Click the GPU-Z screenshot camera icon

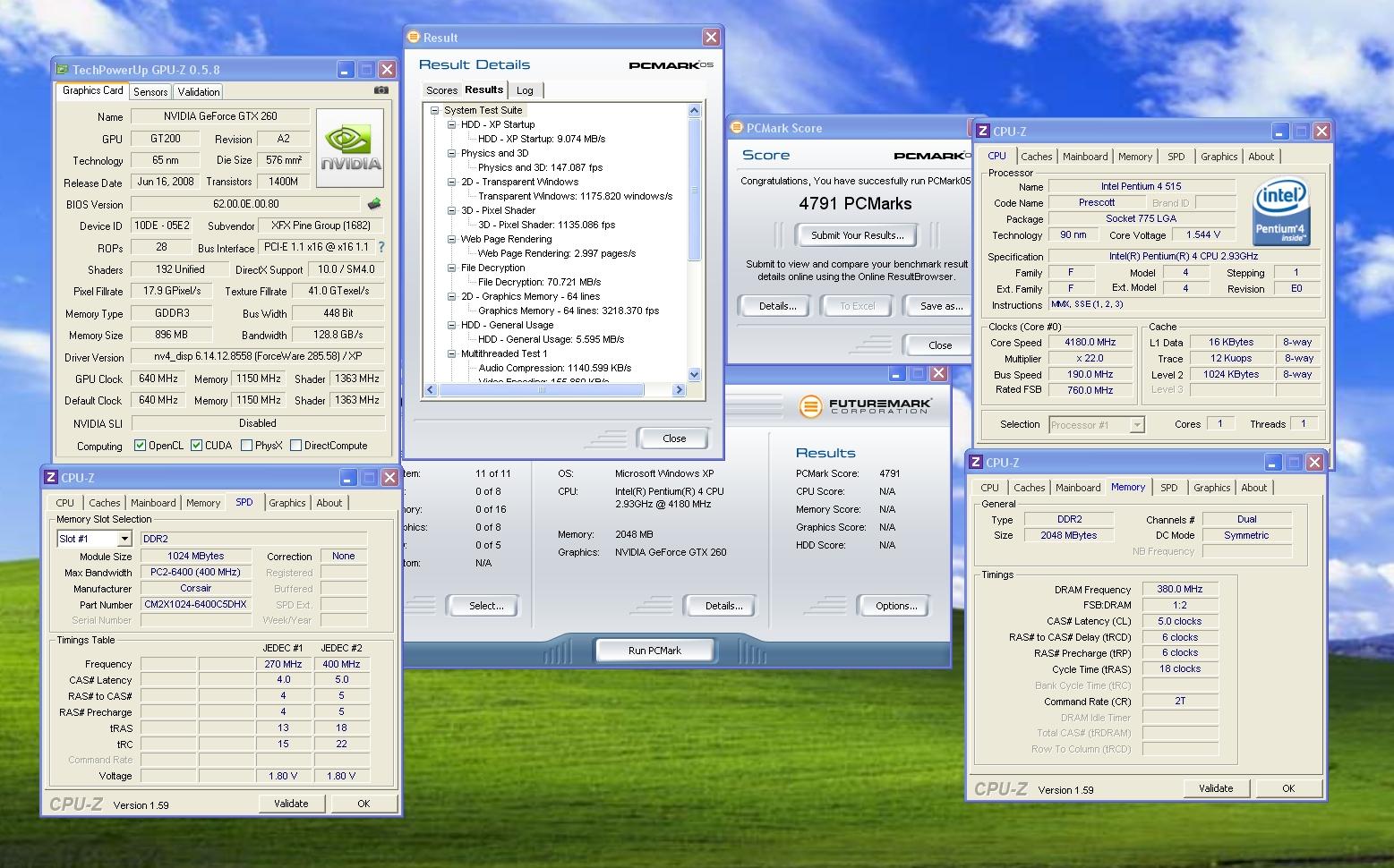(381, 90)
